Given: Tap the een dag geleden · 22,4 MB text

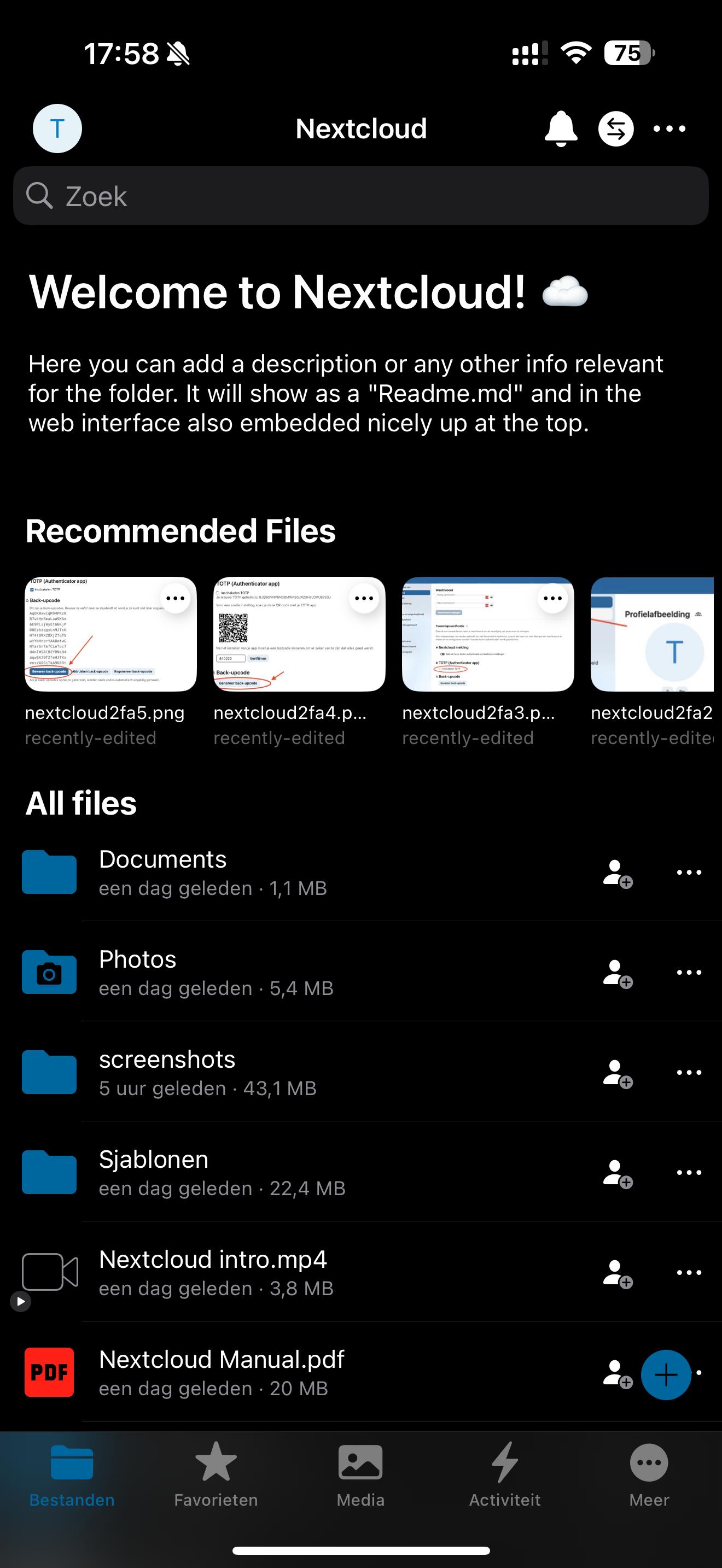Looking at the screenshot, I should pyautogui.click(x=222, y=1188).
